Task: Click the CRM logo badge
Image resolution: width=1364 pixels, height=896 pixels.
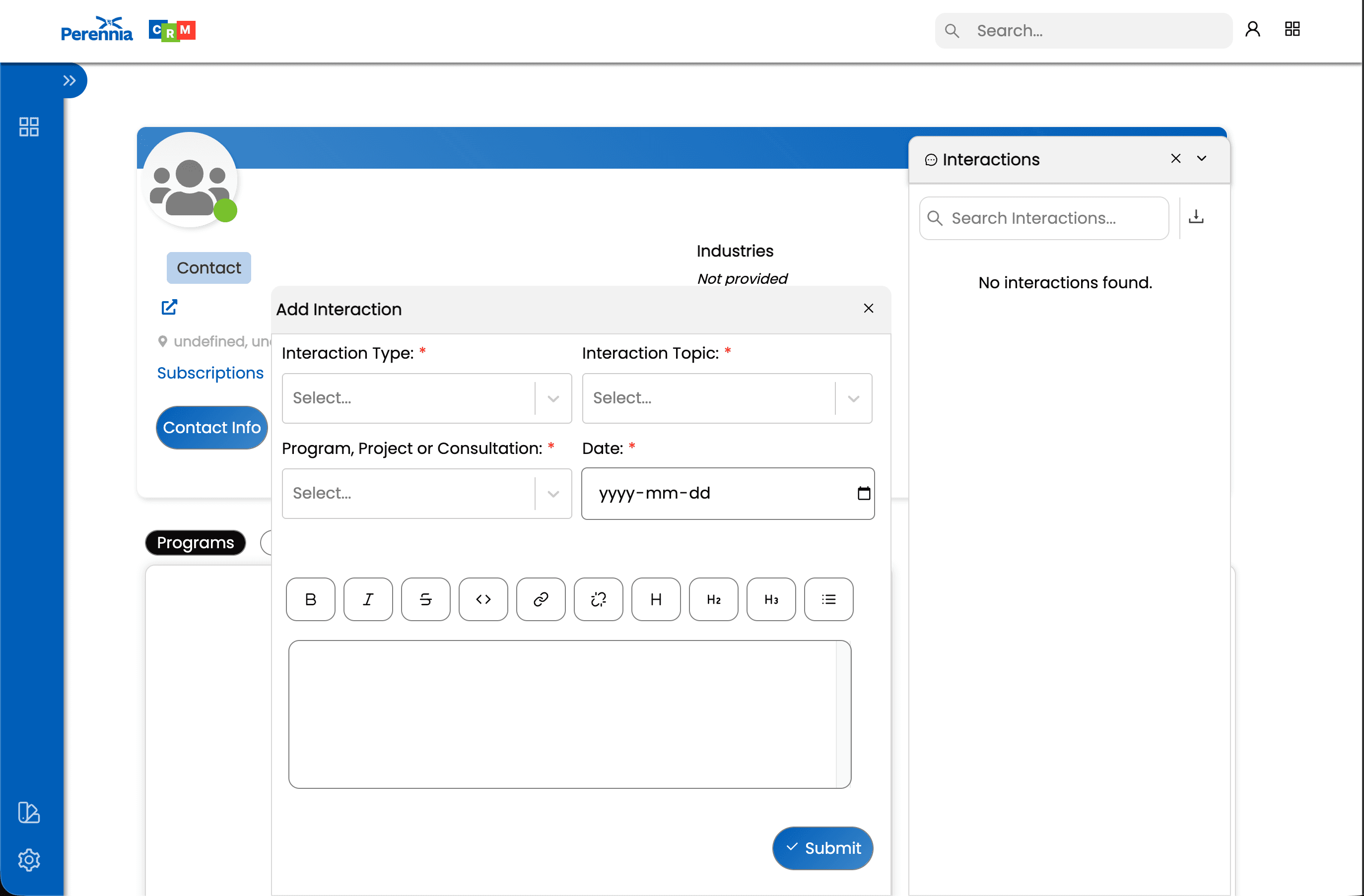Action: [x=172, y=30]
